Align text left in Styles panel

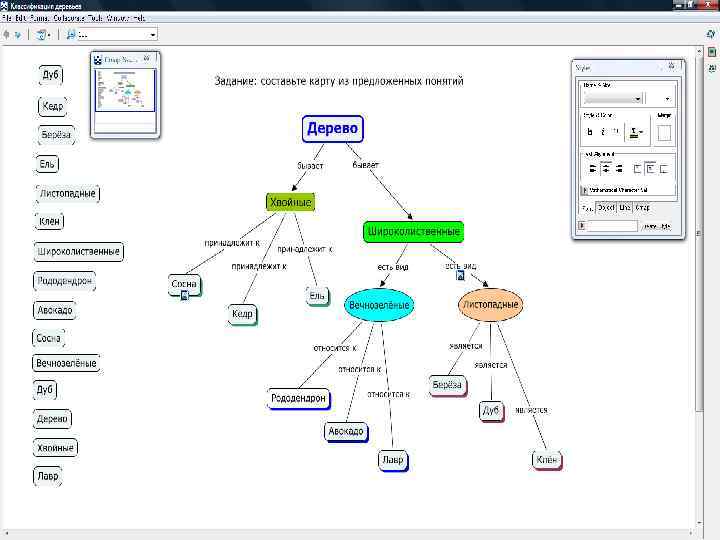pos(593,169)
